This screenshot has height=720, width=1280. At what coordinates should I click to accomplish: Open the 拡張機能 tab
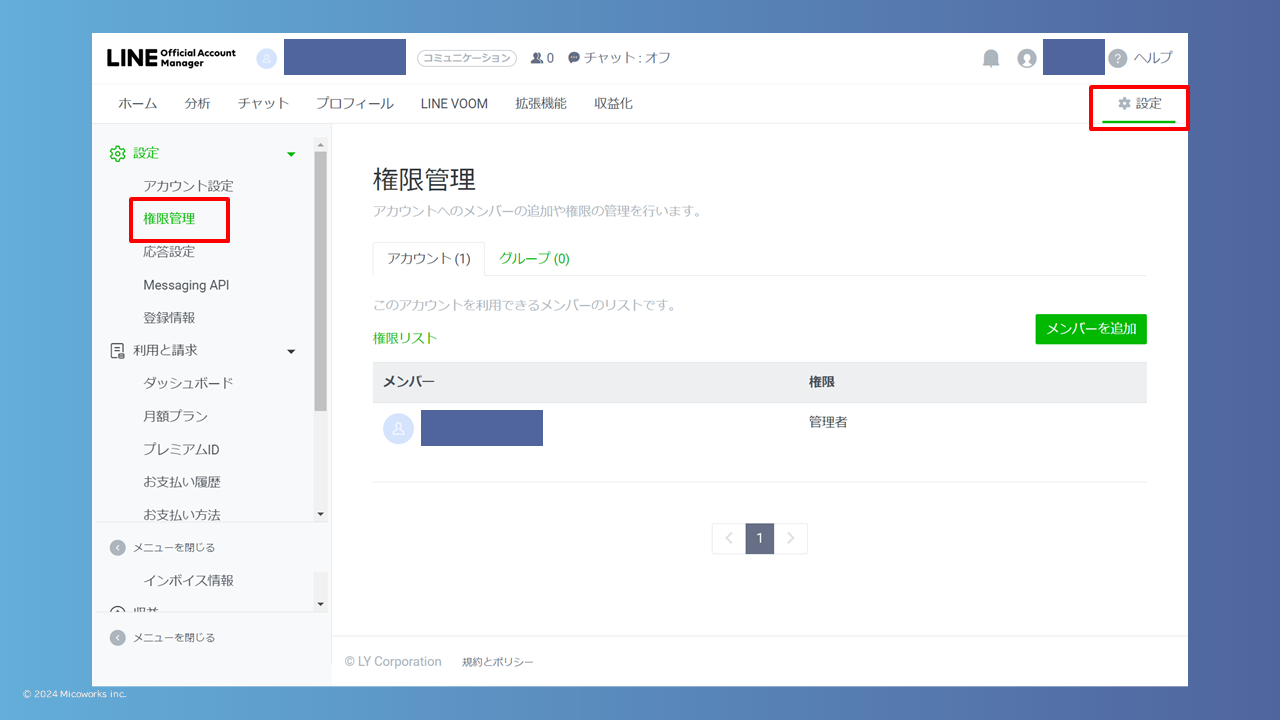click(x=541, y=103)
